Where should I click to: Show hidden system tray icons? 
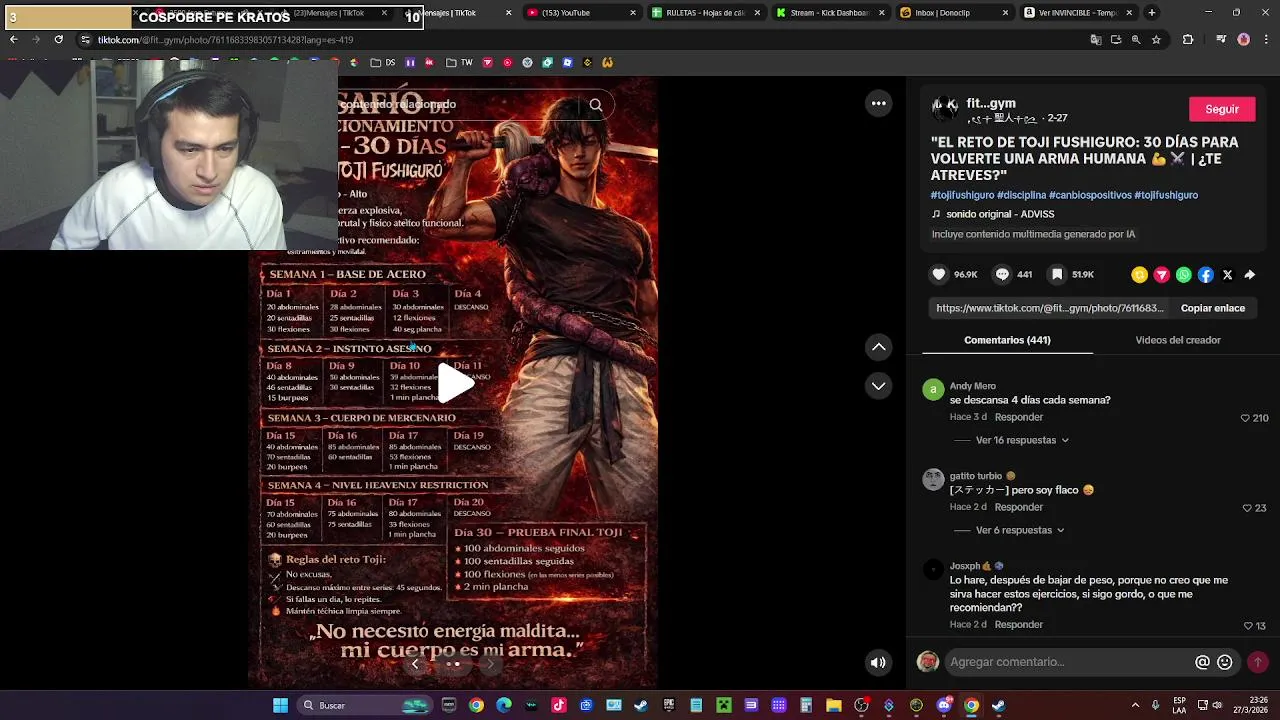1135,705
